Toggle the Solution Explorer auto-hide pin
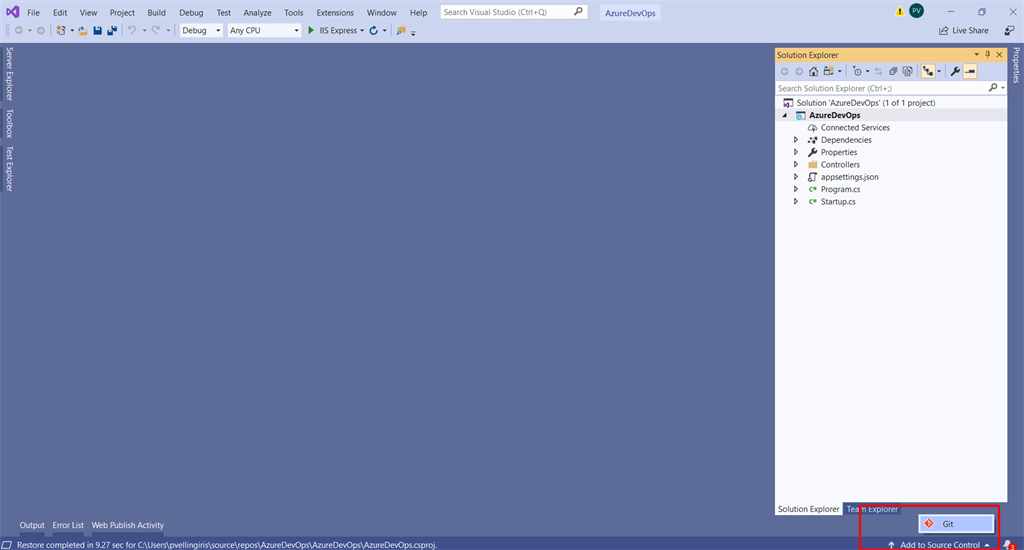The height and width of the screenshot is (550, 1024). [x=987, y=55]
